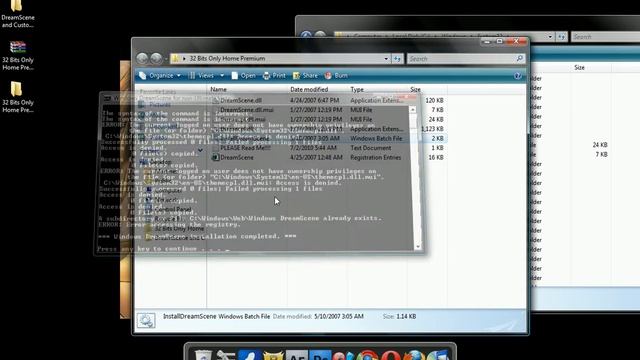Sort files by the Type column
640x360 pixels.
pos(357,89)
